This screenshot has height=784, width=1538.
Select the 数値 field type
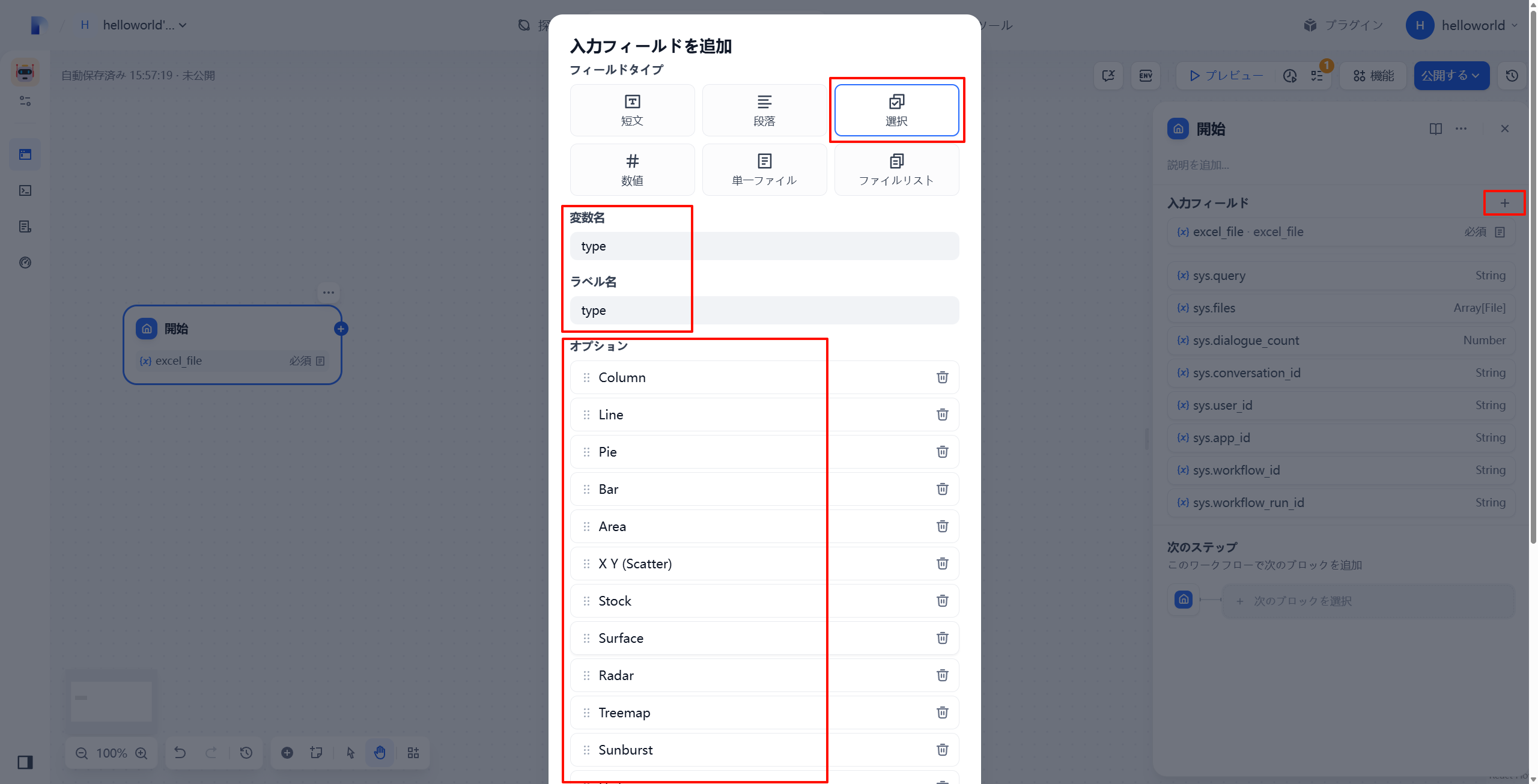coord(632,169)
